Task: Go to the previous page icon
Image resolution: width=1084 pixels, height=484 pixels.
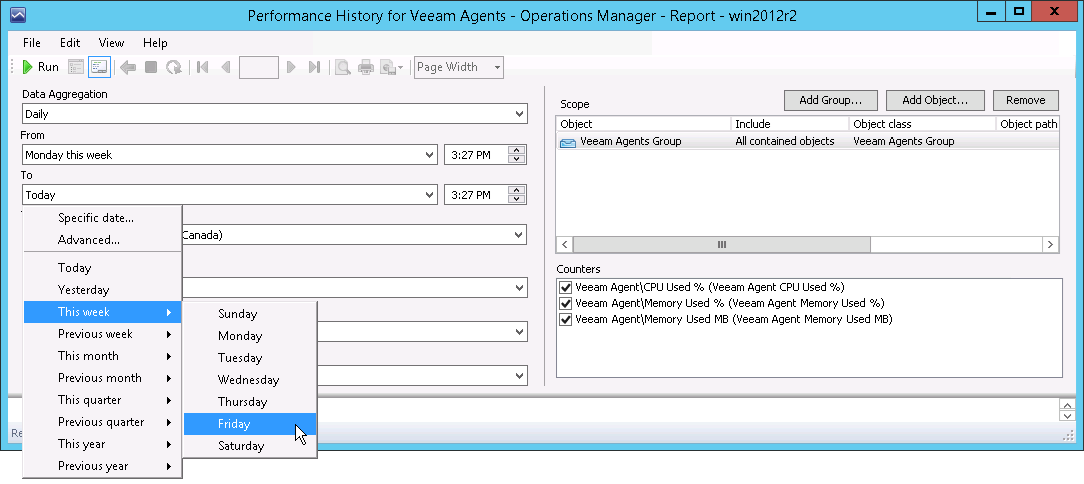Action: coord(225,67)
